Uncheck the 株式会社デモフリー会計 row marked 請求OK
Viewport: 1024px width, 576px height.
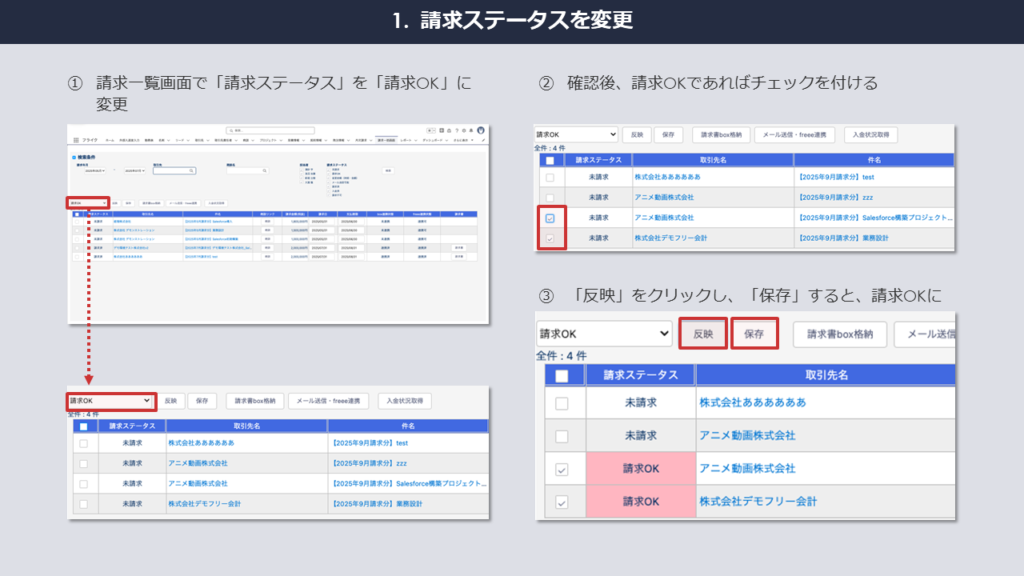point(561,501)
